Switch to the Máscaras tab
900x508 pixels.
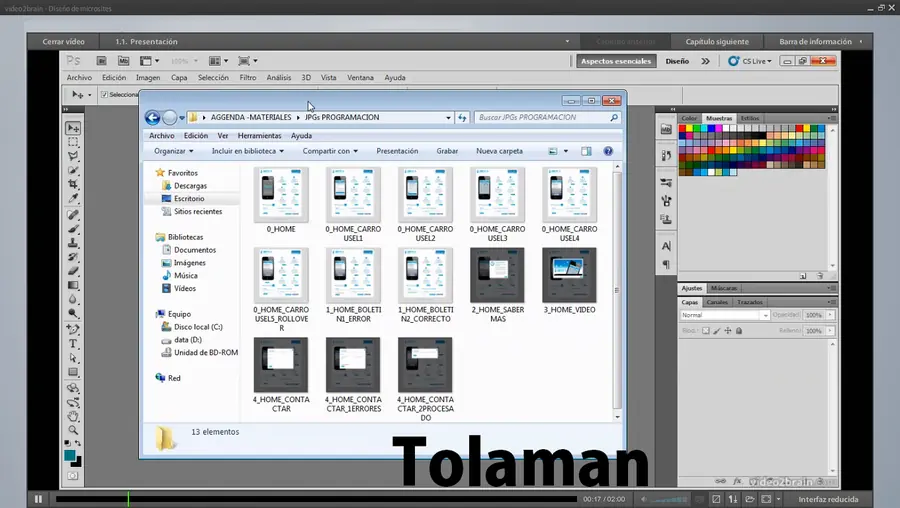coord(724,288)
